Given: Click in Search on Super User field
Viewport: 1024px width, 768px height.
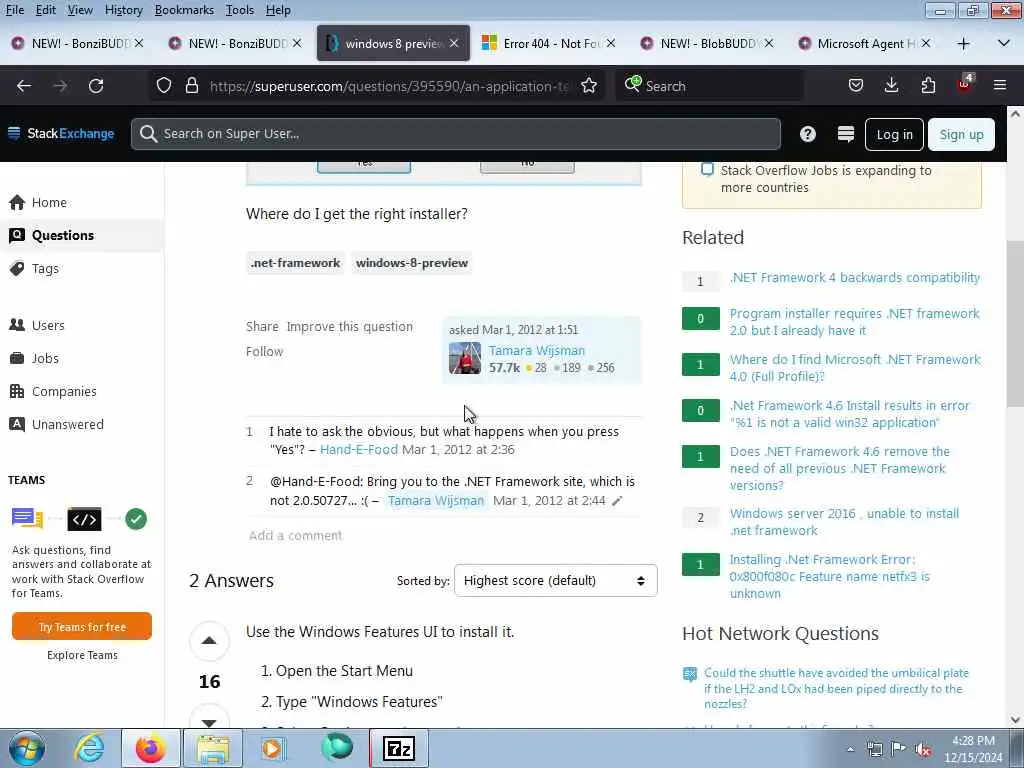Looking at the screenshot, I should [456, 134].
